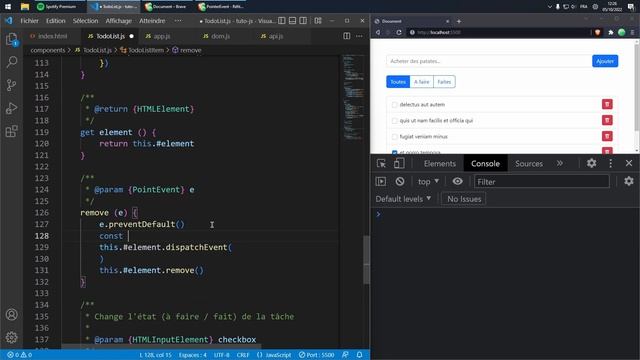Open the Search view in activity bar
Screen dimensions: 640x360
pos(11,62)
